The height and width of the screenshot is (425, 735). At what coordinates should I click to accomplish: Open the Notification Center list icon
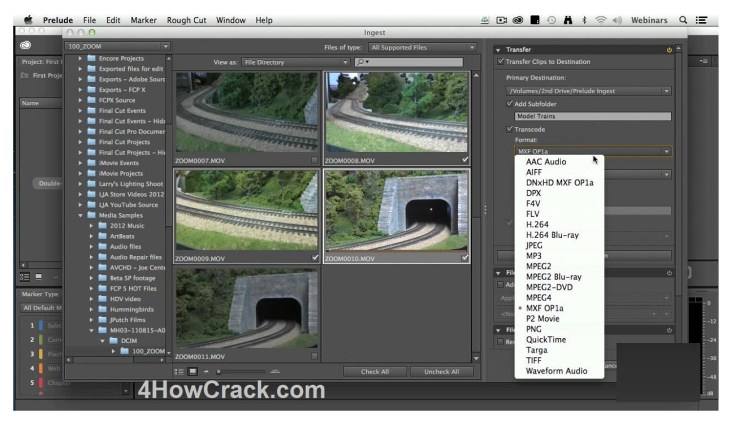(701, 20)
